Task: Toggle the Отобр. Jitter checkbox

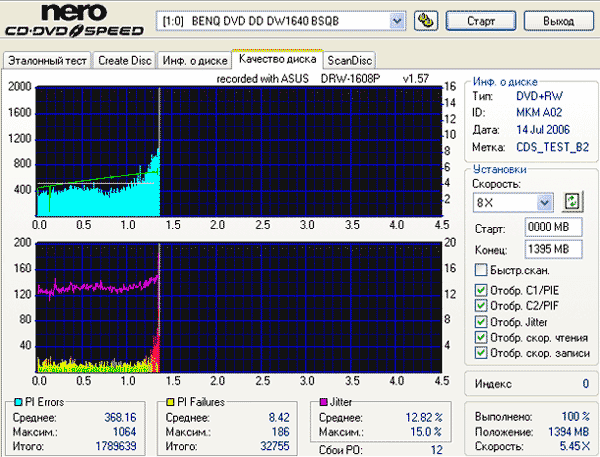Action: pos(481,322)
